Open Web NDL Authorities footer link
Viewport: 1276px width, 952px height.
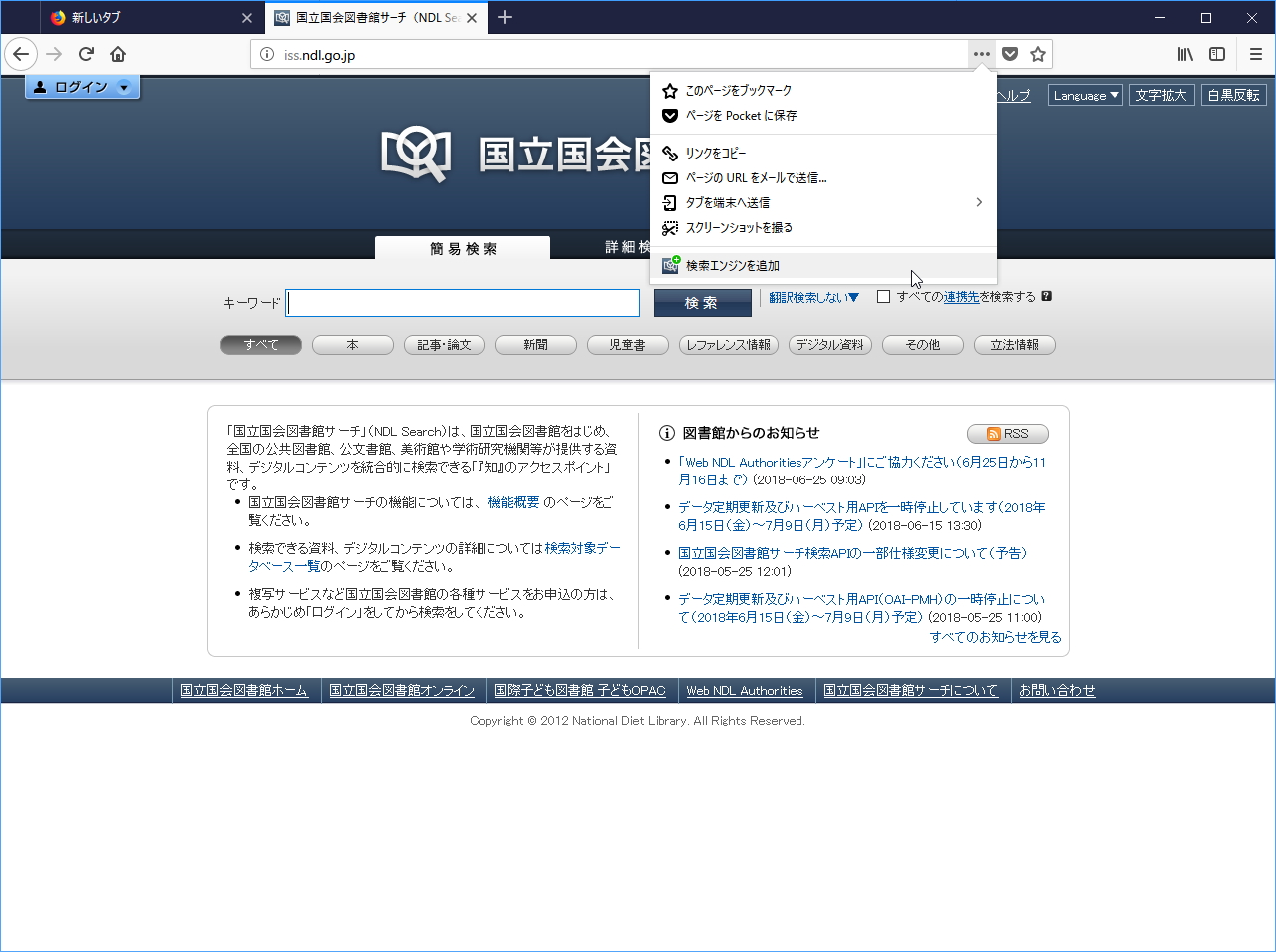point(745,690)
